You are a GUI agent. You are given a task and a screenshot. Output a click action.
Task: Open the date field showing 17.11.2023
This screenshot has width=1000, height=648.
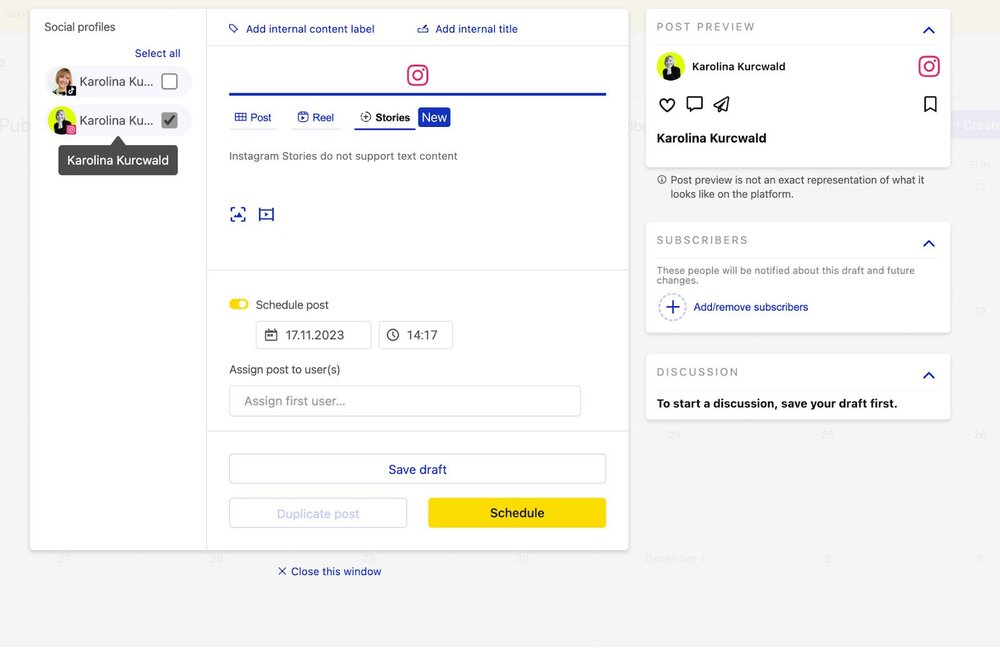click(x=313, y=335)
